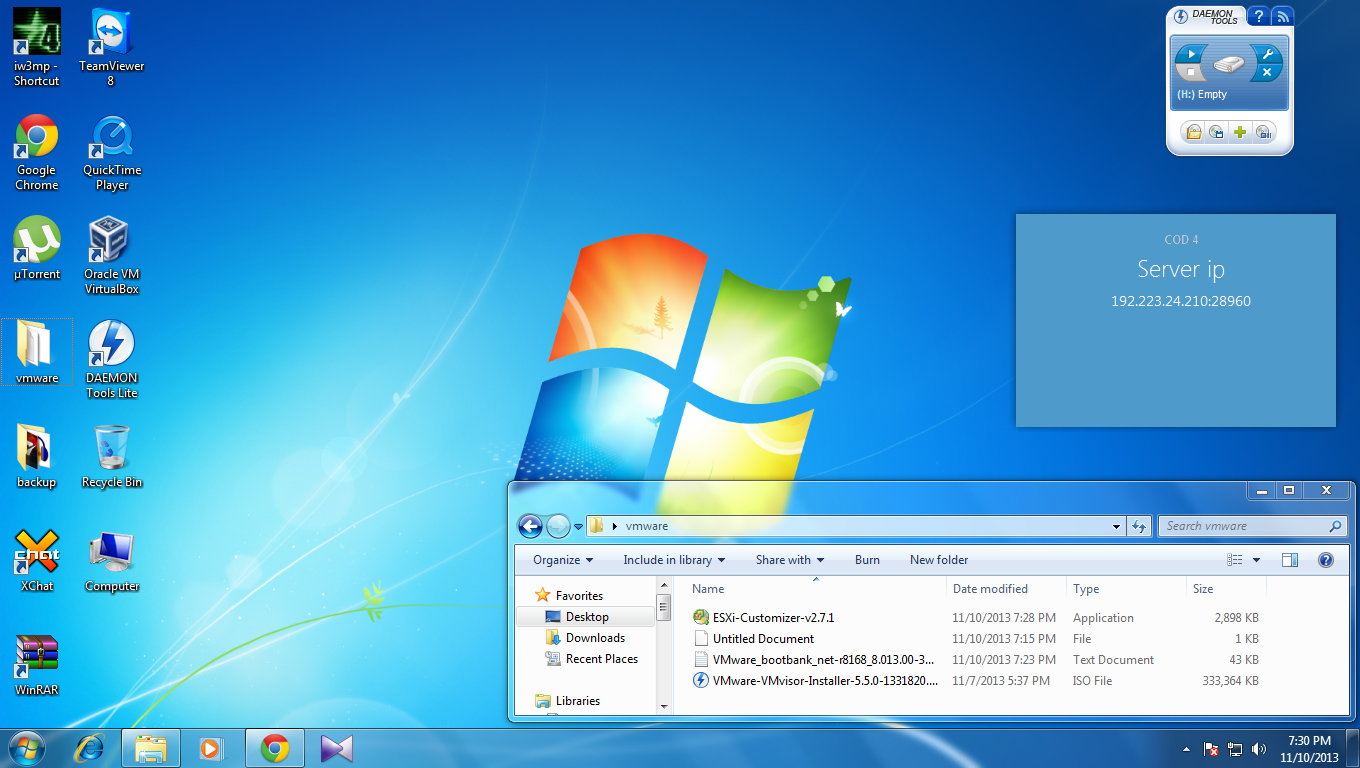The height and width of the screenshot is (768, 1360).
Task: Select the vmware folder on desktop
Action: tap(37, 352)
